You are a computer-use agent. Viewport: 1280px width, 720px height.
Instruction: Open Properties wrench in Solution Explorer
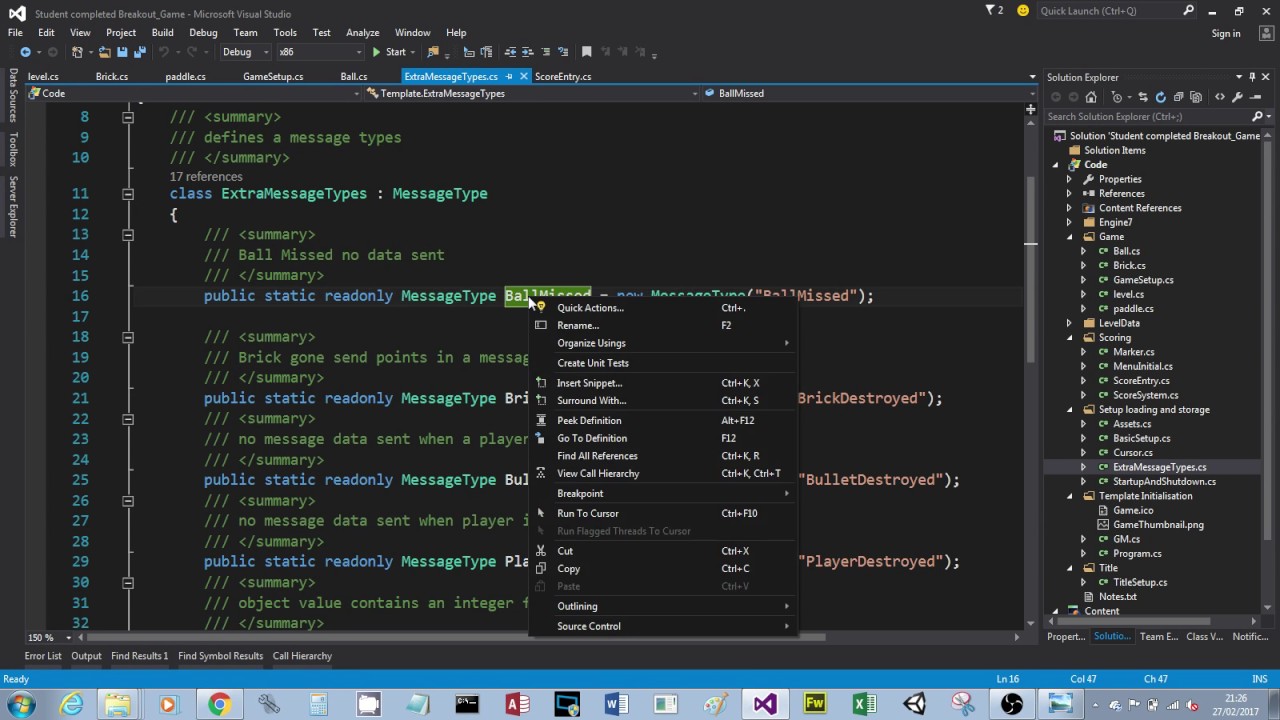(1237, 97)
